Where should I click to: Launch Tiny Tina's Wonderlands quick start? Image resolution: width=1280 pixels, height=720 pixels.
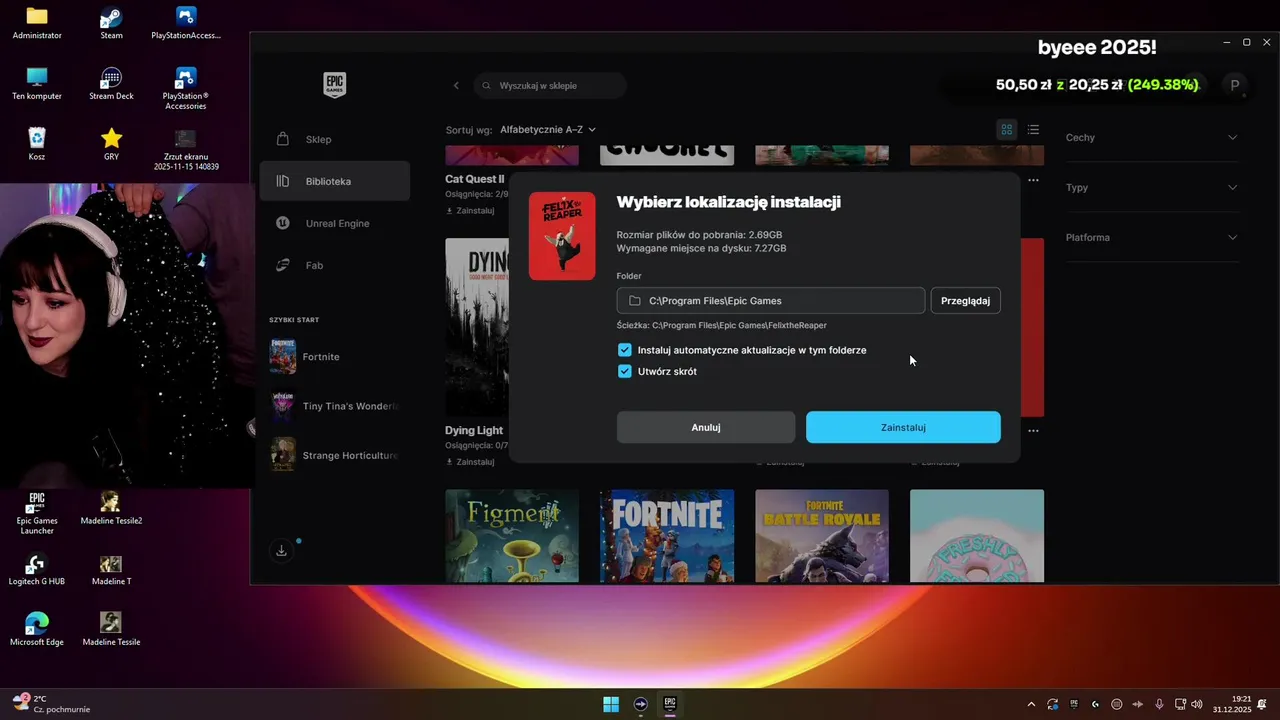(x=335, y=406)
